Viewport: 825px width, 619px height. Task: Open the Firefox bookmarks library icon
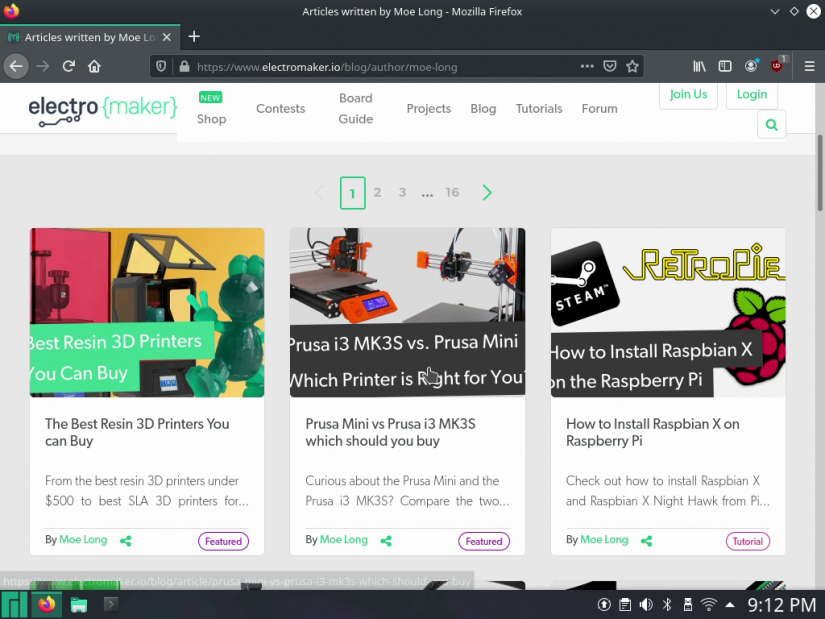click(699, 66)
